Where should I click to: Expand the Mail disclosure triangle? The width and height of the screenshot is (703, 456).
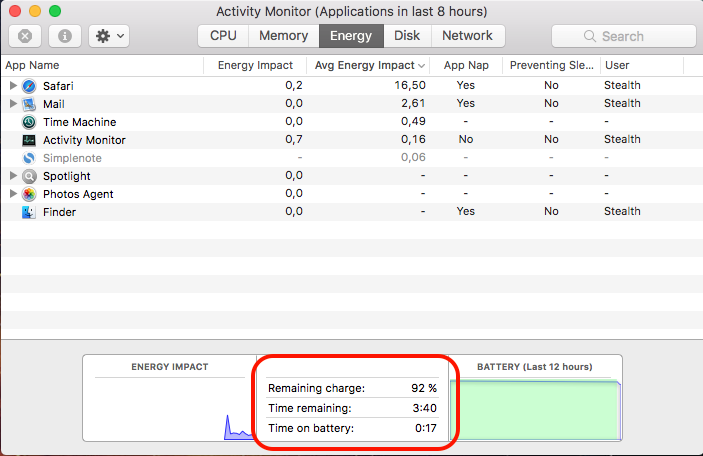point(13,104)
